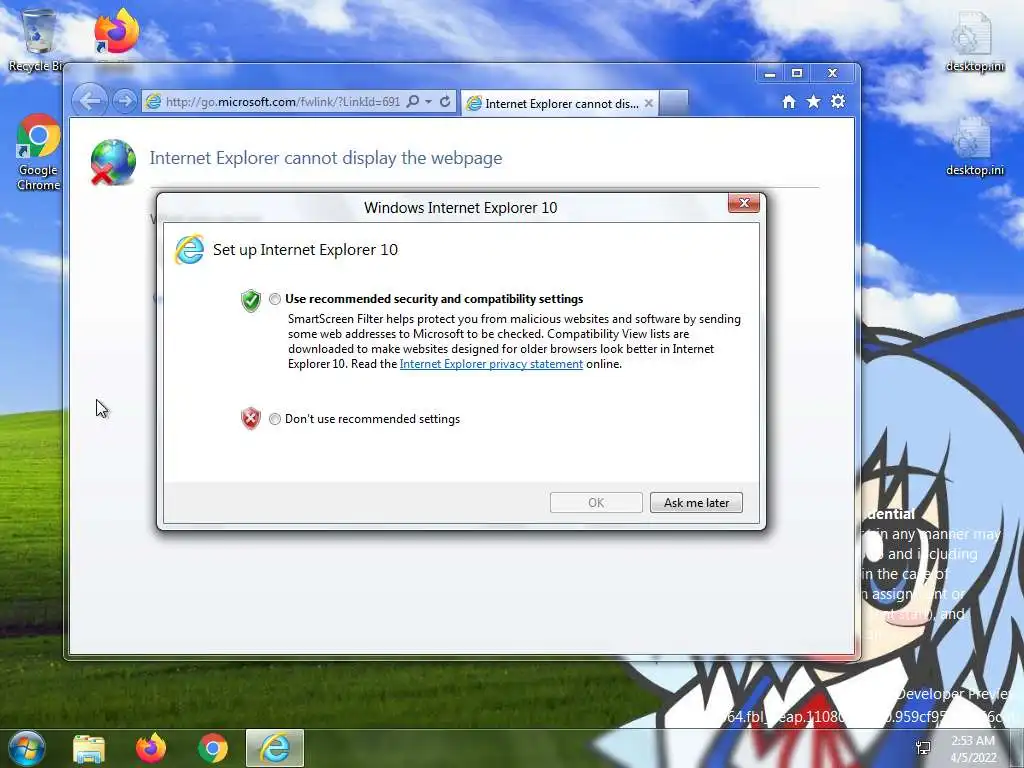This screenshot has height=768, width=1024.
Task: Click Internet Explorer taskbar button
Action: click(275, 748)
